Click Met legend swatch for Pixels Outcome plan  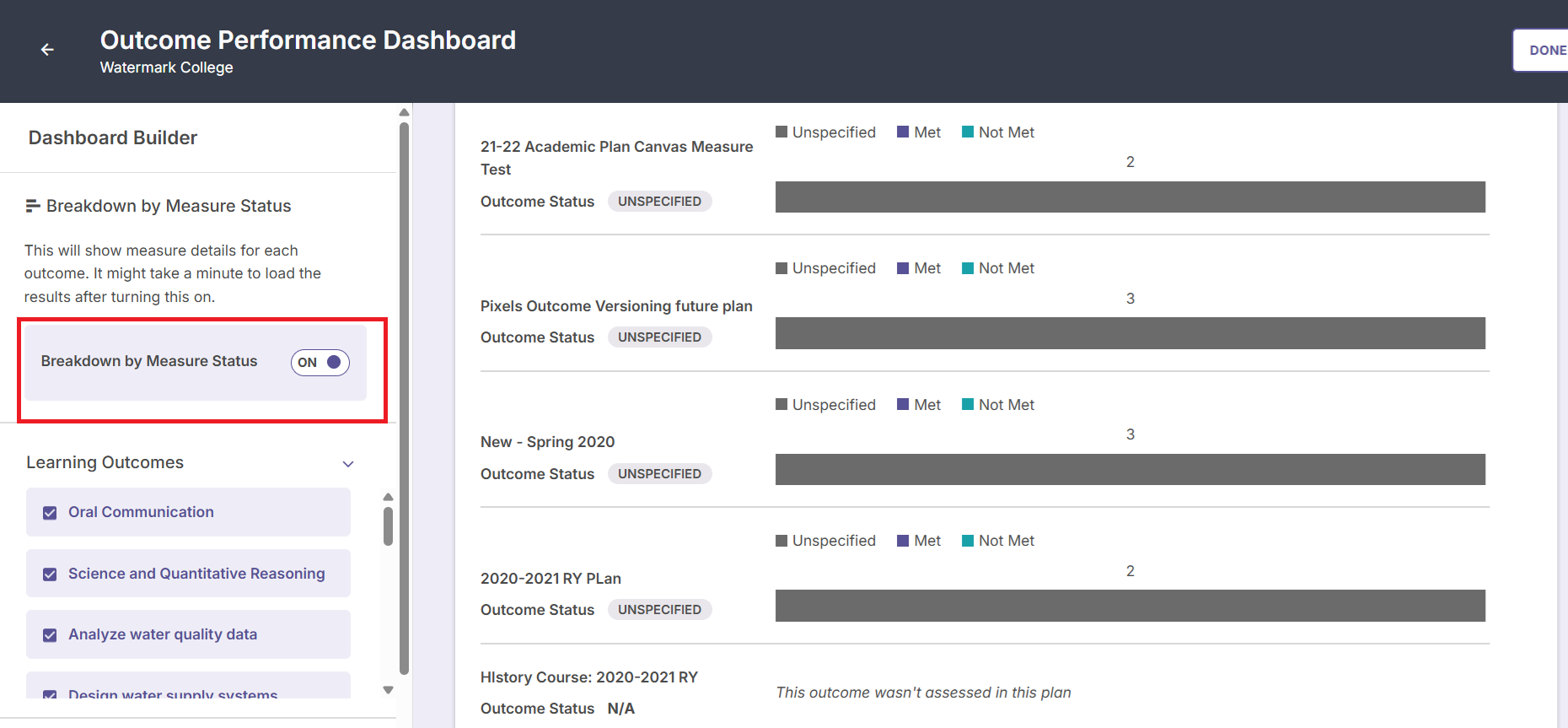pos(903,268)
